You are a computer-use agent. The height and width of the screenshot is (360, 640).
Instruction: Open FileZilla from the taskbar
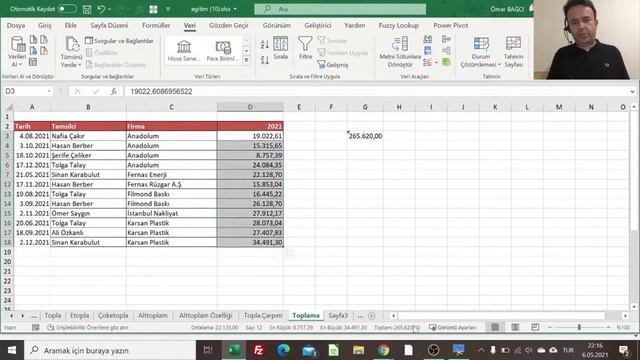(x=258, y=350)
